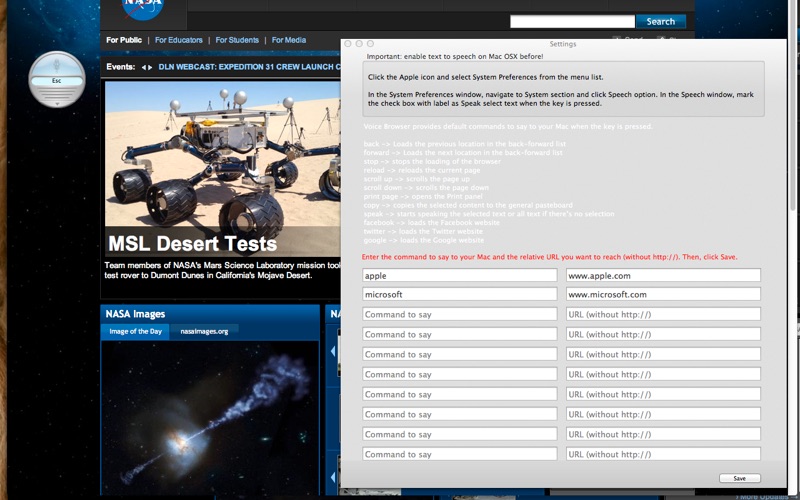
Task: Click the microphone Esc voice widget
Action: [x=57, y=80]
